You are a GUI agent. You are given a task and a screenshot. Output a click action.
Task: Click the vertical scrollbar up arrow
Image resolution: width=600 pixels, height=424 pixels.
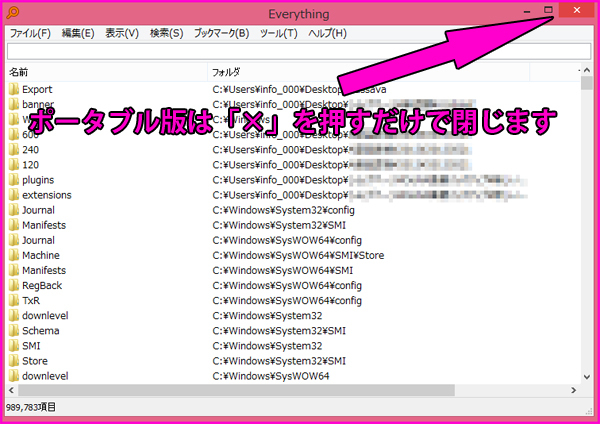[x=587, y=70]
